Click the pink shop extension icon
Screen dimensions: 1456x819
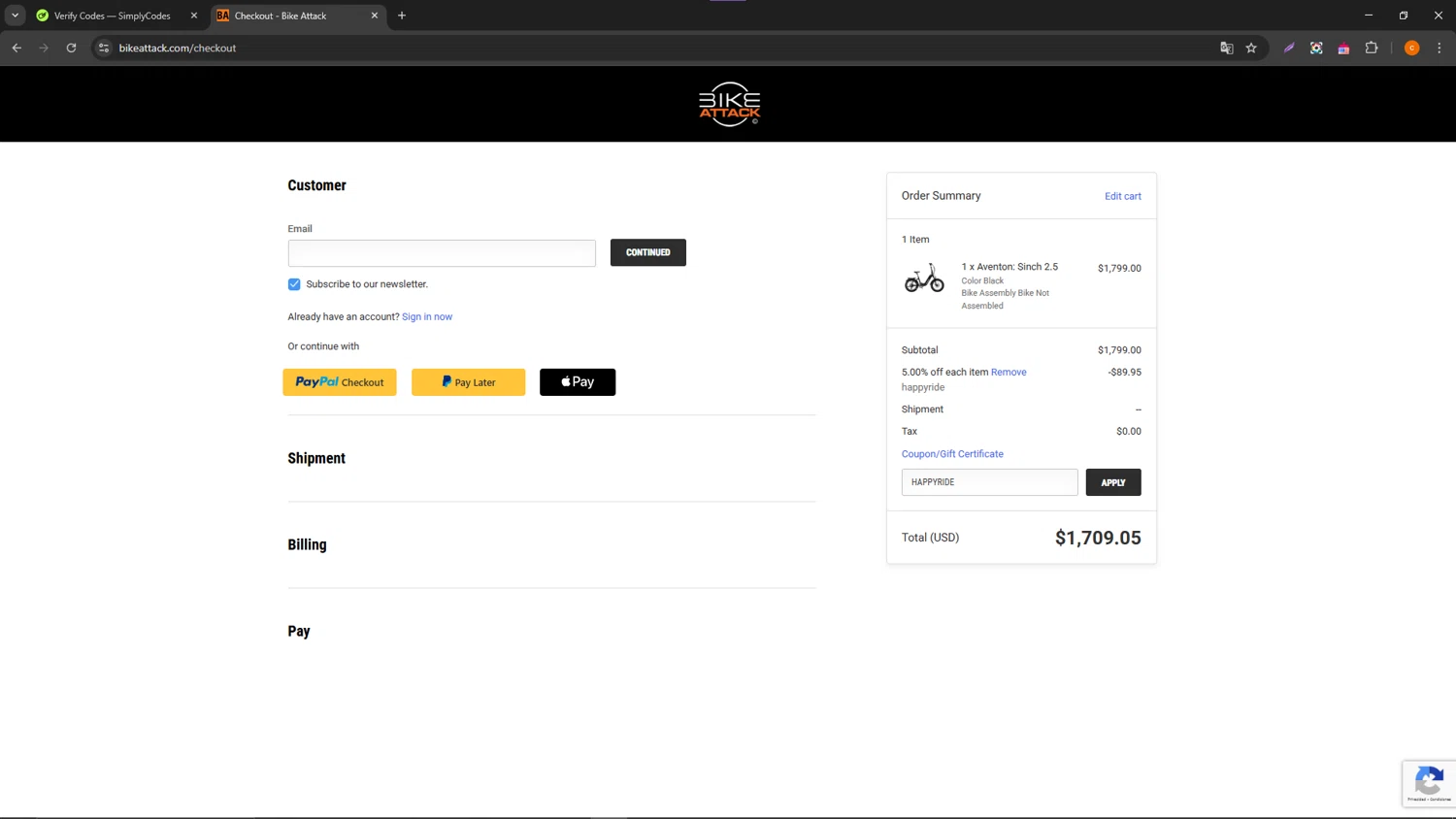pyautogui.click(x=1343, y=49)
